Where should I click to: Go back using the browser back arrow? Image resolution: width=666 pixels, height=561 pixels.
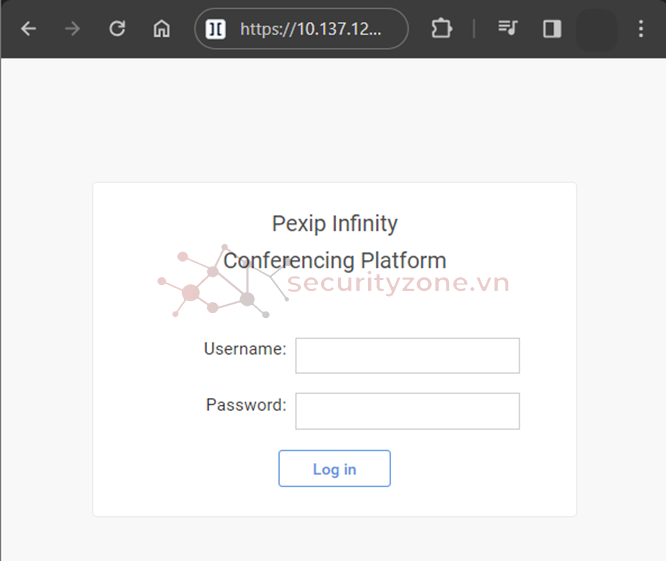(x=28, y=29)
